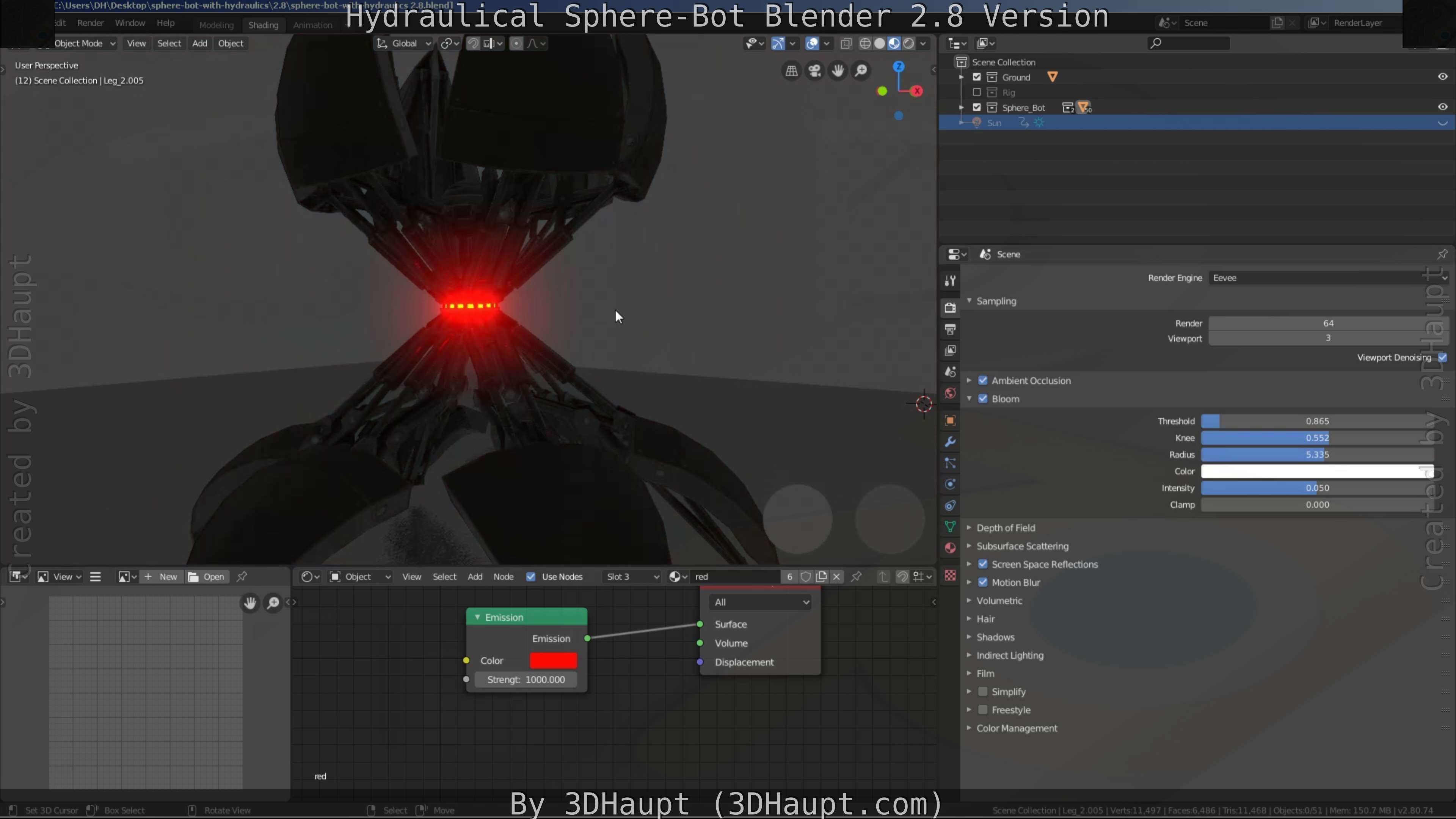Open the Window menu in top bar
Screen dimensions: 1456x819
[x=130, y=23]
